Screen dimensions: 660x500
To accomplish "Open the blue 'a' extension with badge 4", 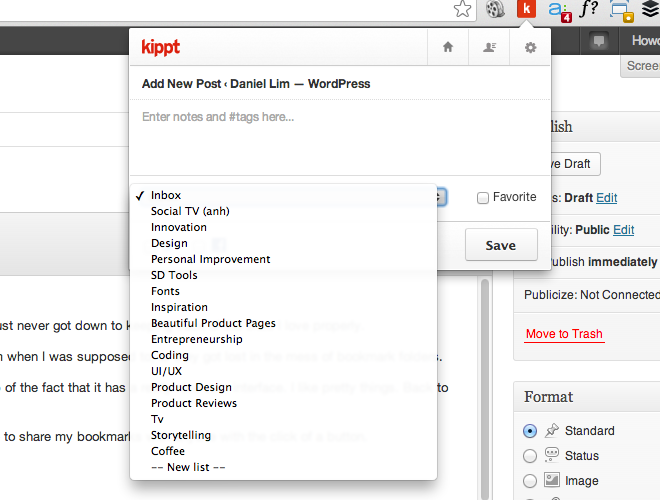I will (559, 11).
